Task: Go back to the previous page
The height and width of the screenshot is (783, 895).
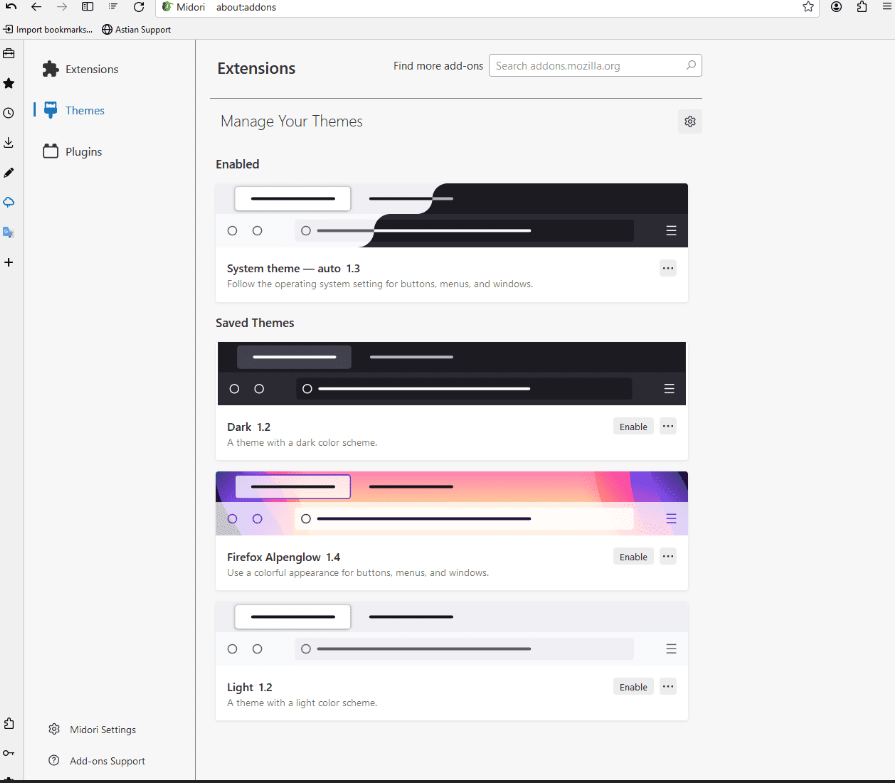Action: [x=36, y=7]
